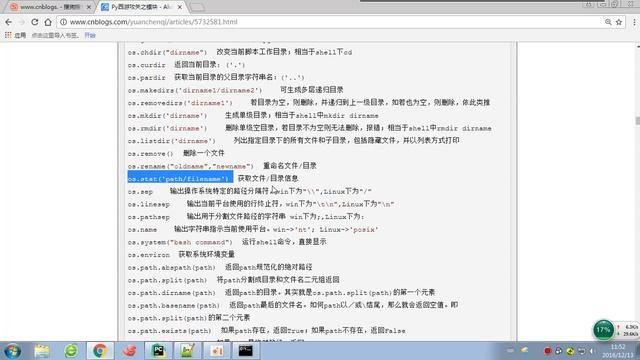Click the os.pathsep line

coord(246,217)
